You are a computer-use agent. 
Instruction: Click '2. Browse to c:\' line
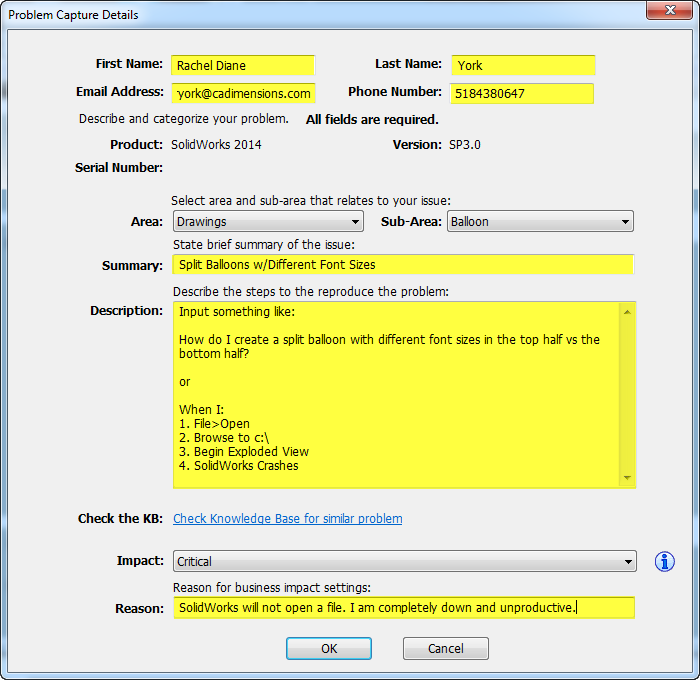pyautogui.click(x=224, y=438)
